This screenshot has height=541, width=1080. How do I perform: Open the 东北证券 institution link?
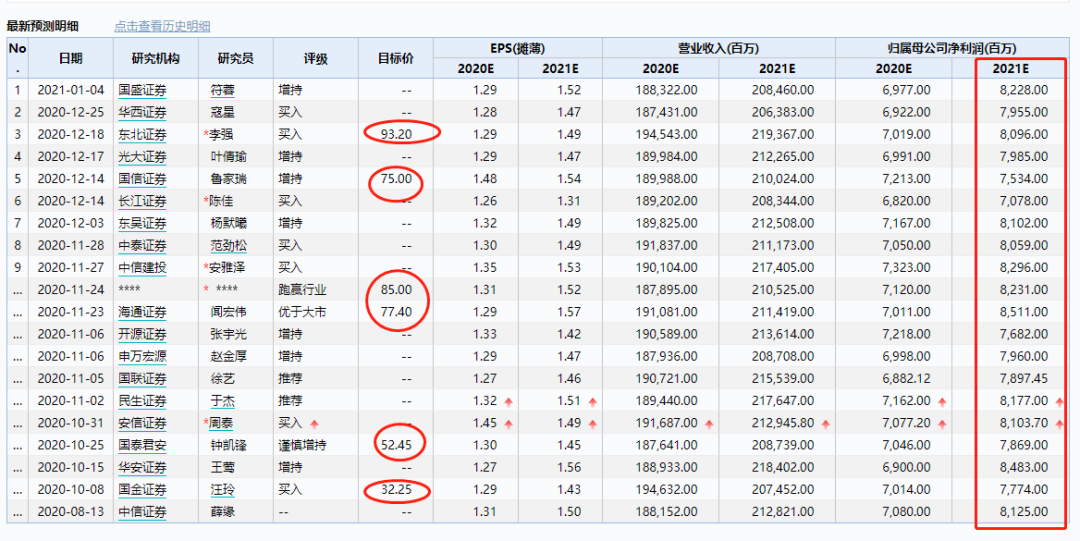(142, 134)
